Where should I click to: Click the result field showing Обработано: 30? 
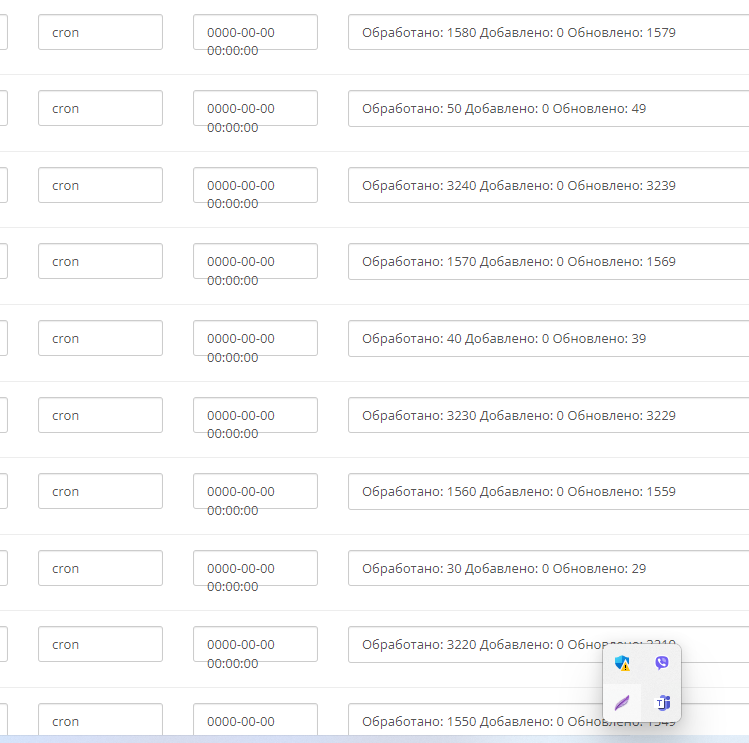point(548,568)
